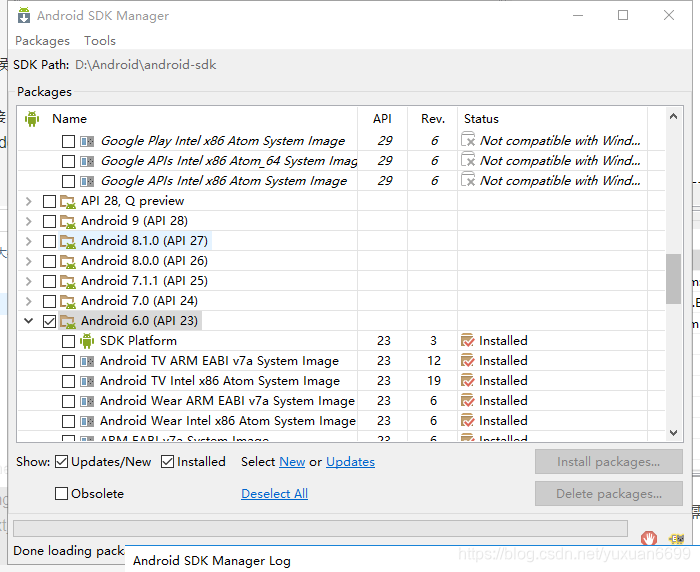Screen dimensions: 700x572
Task: Click the green Android icon for SDK Platform
Action: (x=87, y=341)
